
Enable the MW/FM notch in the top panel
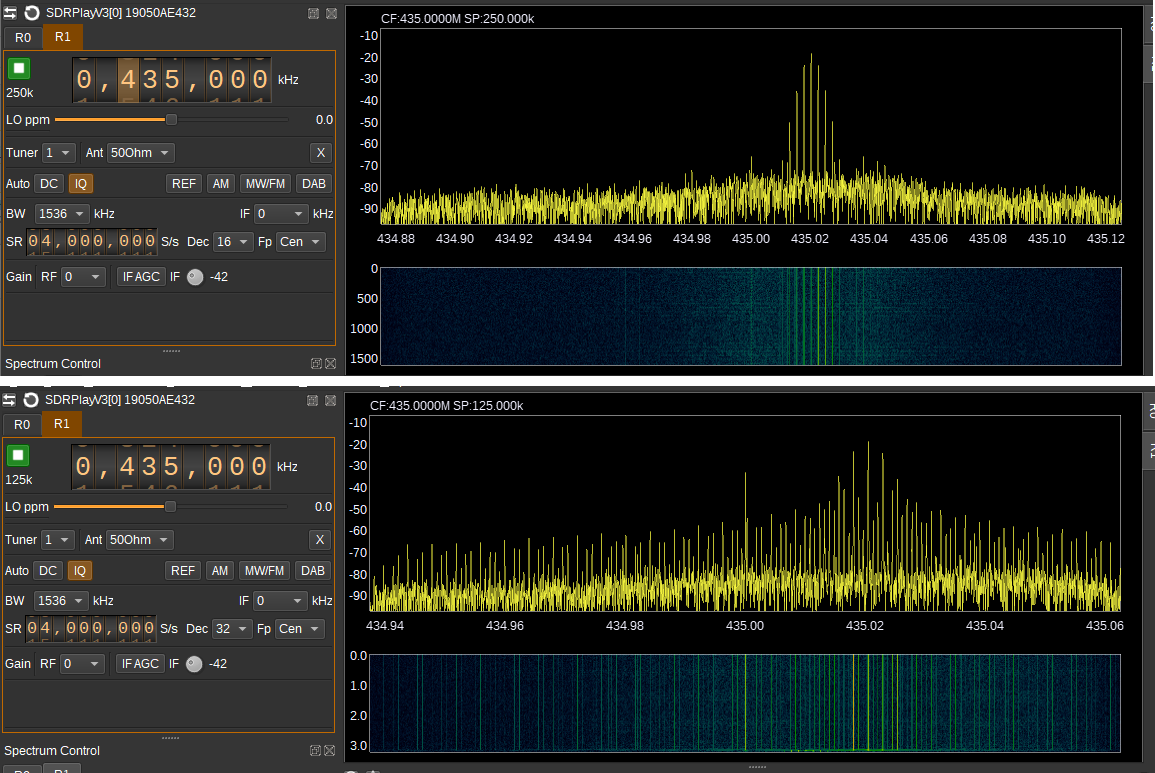point(265,183)
